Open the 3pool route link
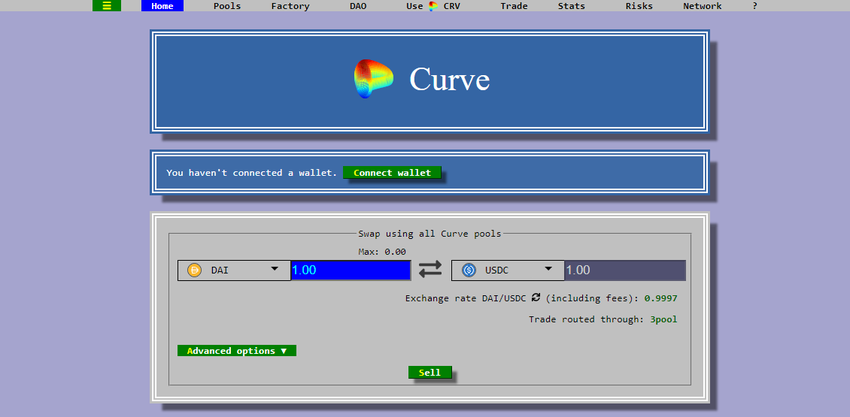This screenshot has height=417, width=850. pyautogui.click(x=664, y=319)
